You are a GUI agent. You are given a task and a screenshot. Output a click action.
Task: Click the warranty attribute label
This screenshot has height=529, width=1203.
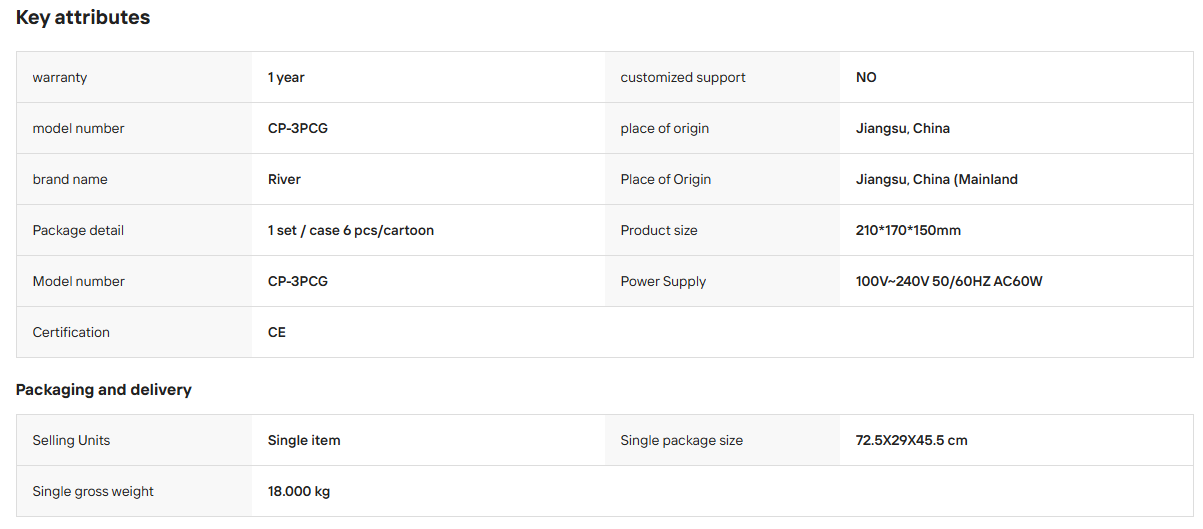pyautogui.click(x=60, y=77)
